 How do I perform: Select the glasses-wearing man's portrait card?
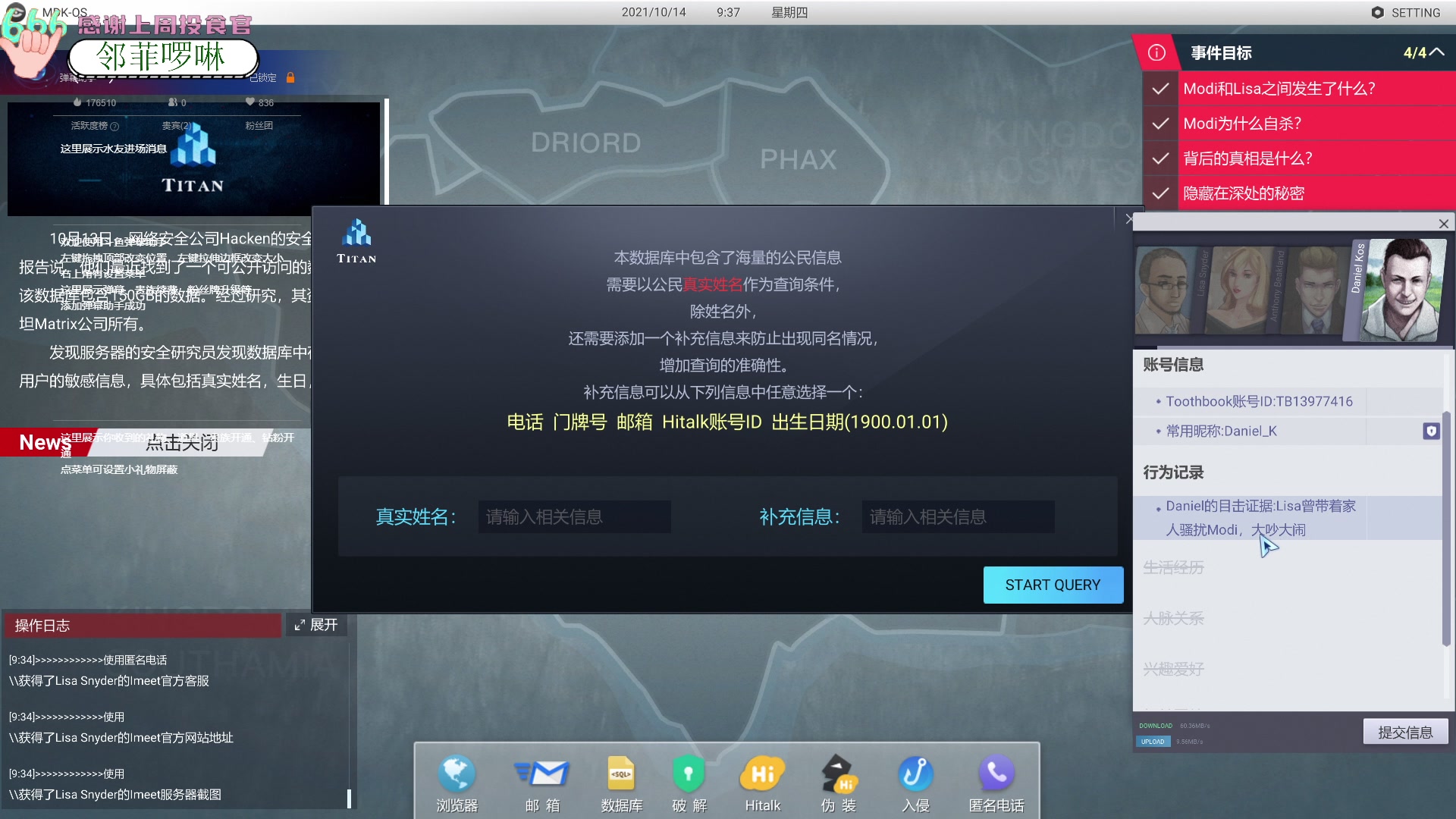coord(1164,290)
